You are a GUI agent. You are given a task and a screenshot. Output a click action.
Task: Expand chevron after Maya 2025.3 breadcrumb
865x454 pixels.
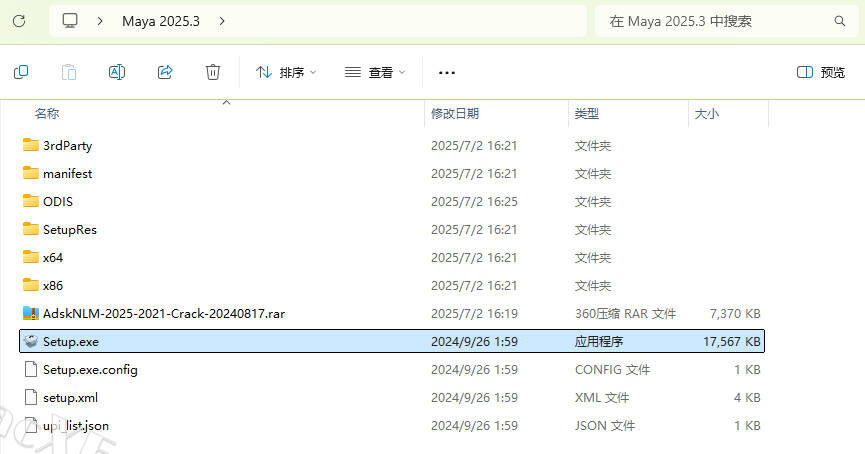(x=222, y=21)
